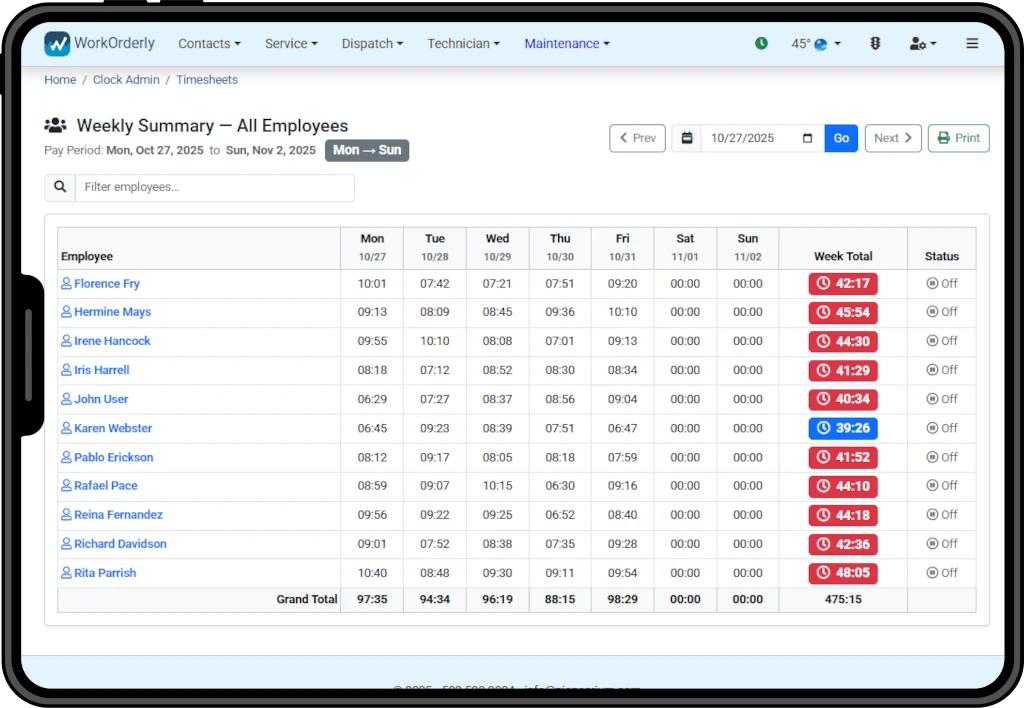The width and height of the screenshot is (1024, 708).
Task: Click Rita Parrish's 48:05 week total badge
Action: click(x=843, y=573)
